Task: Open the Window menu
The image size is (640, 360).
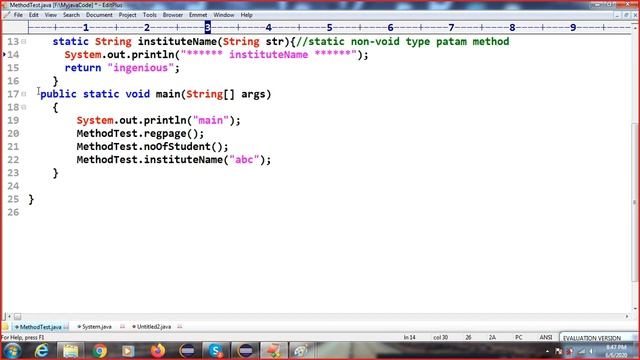Action: pyautogui.click(x=224, y=15)
